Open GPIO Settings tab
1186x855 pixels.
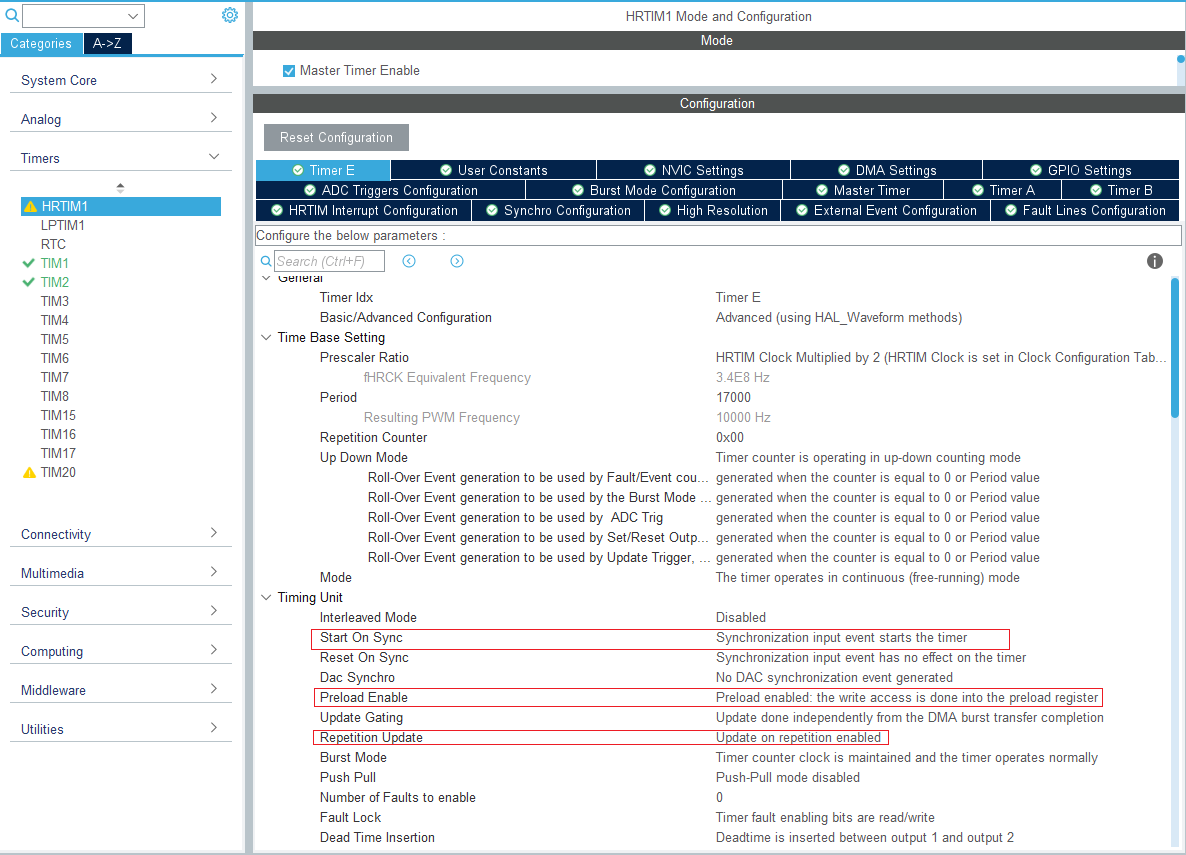[1081, 170]
